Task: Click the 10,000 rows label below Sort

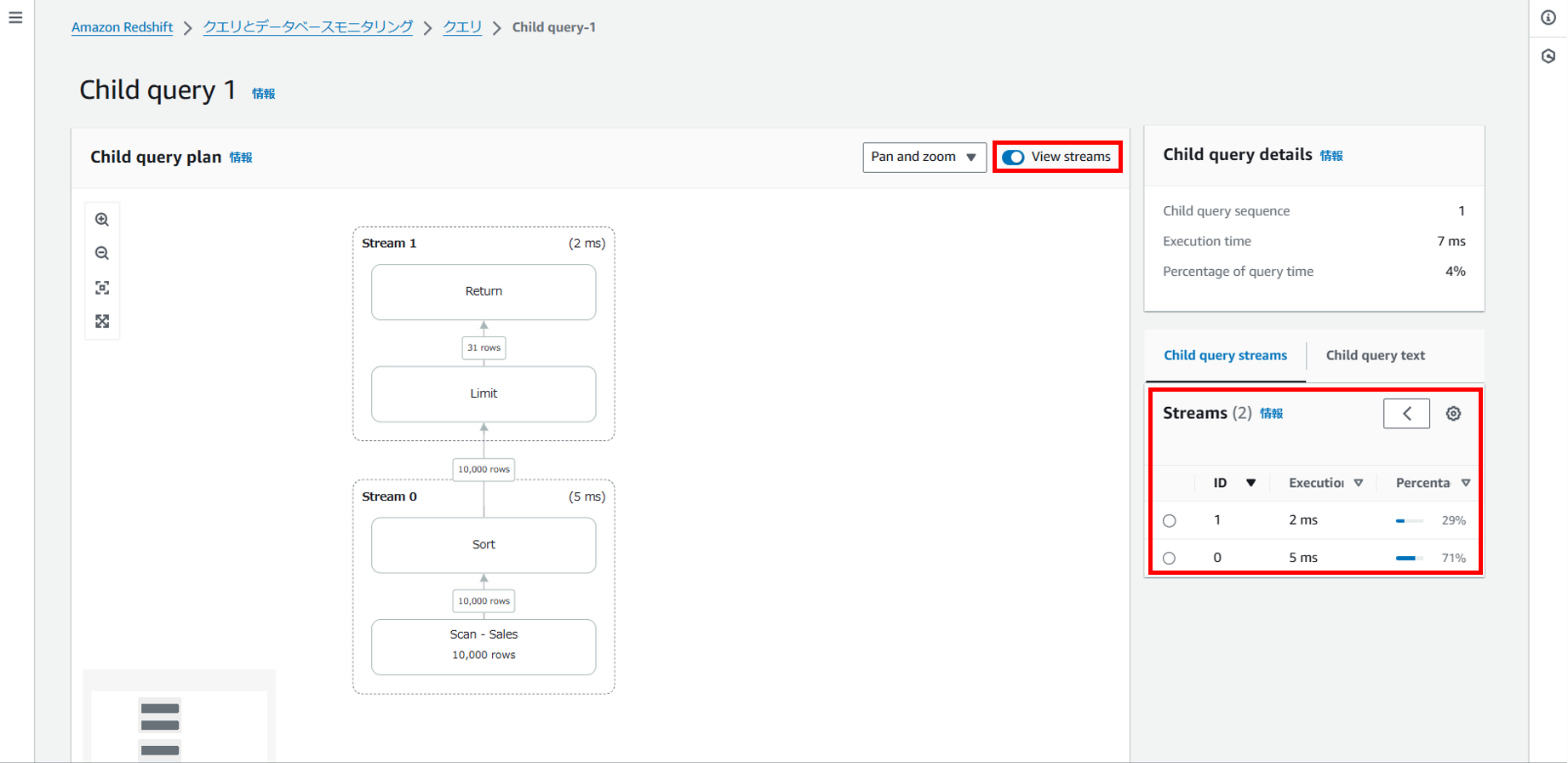Action: click(x=484, y=601)
